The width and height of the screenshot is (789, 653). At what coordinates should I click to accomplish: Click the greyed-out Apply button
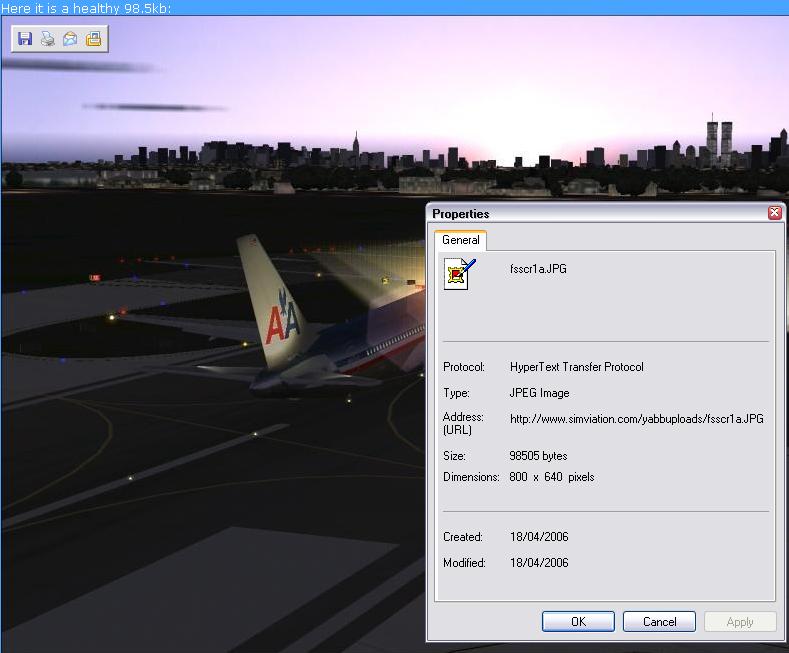click(x=739, y=621)
